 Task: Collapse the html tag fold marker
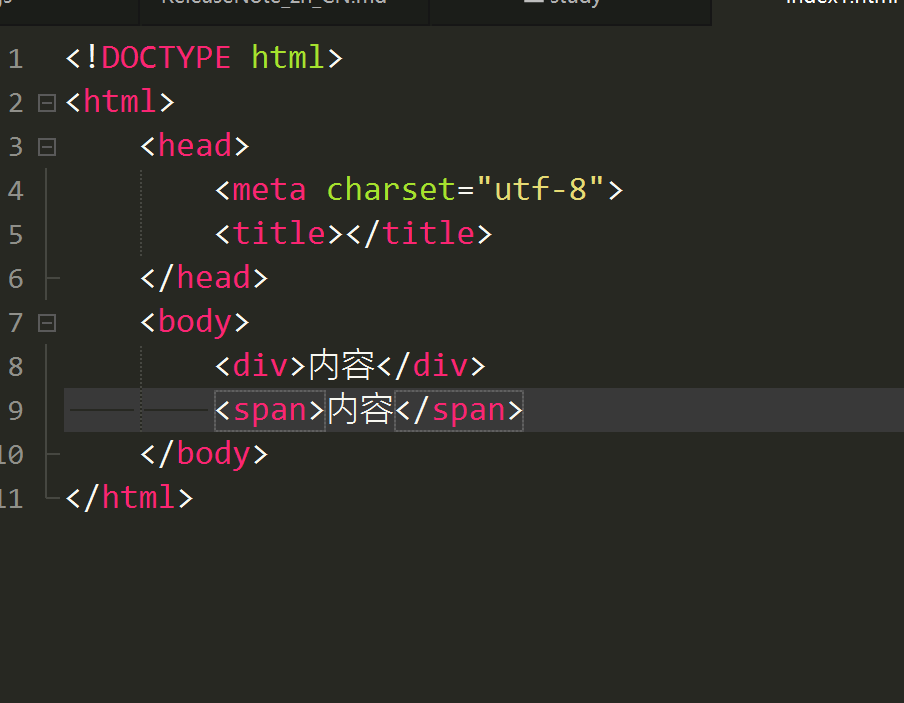tap(46, 102)
